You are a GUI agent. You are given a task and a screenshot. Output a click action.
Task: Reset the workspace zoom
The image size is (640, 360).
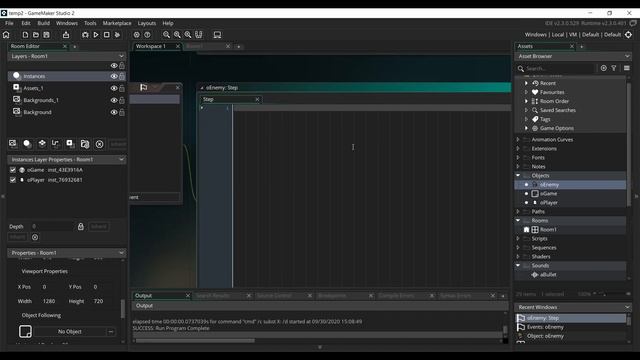pos(188,35)
